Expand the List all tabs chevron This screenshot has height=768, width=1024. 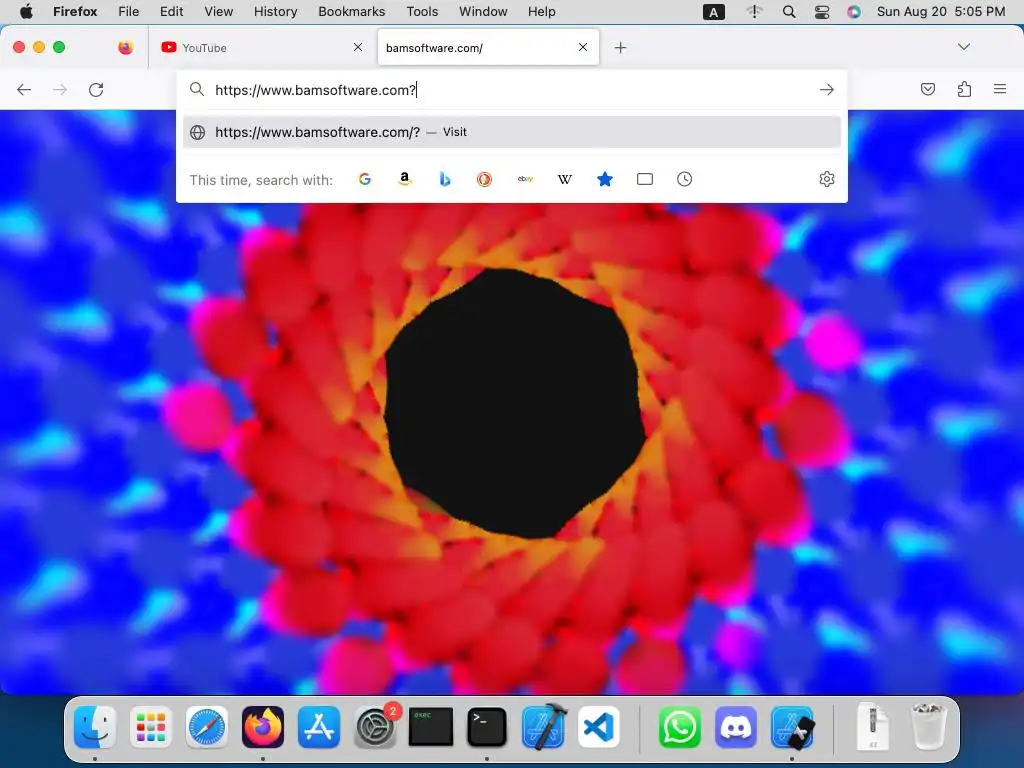pos(964,47)
